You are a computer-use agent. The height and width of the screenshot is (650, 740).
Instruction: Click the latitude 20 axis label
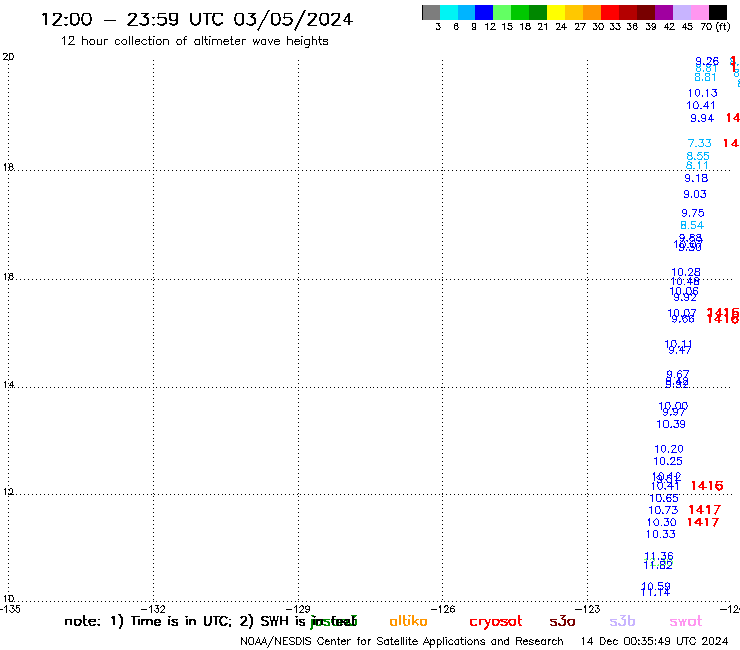click(8, 57)
